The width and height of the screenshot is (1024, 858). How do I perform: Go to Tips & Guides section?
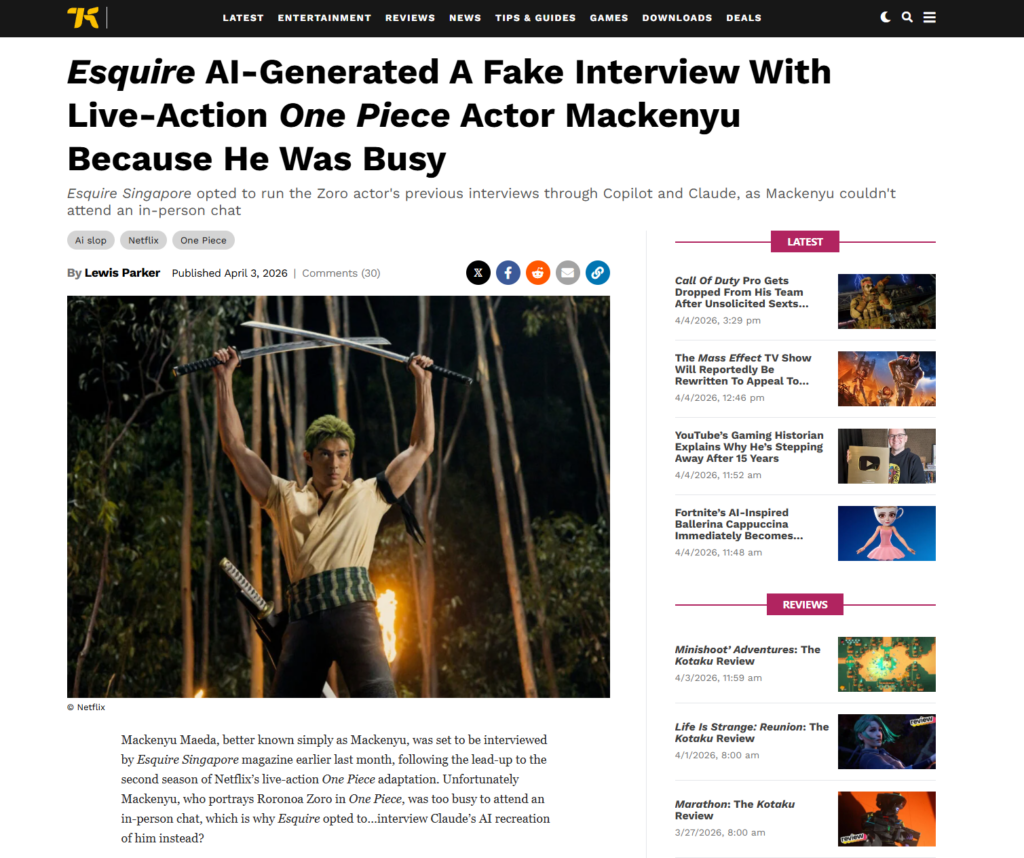pyautogui.click(x=535, y=18)
